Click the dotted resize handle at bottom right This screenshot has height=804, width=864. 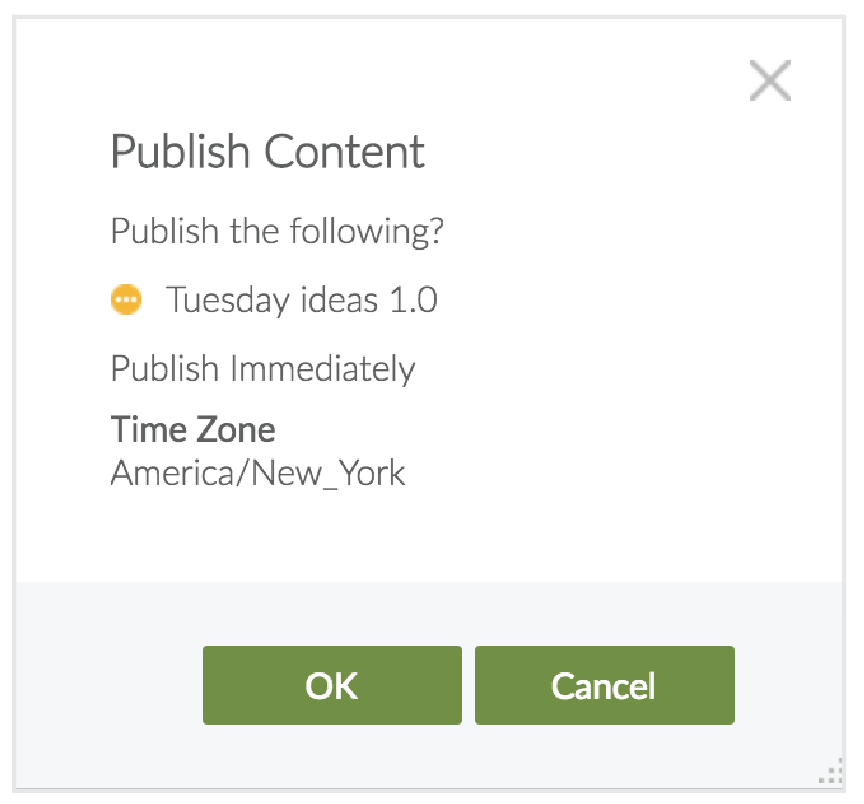[x=830, y=771]
